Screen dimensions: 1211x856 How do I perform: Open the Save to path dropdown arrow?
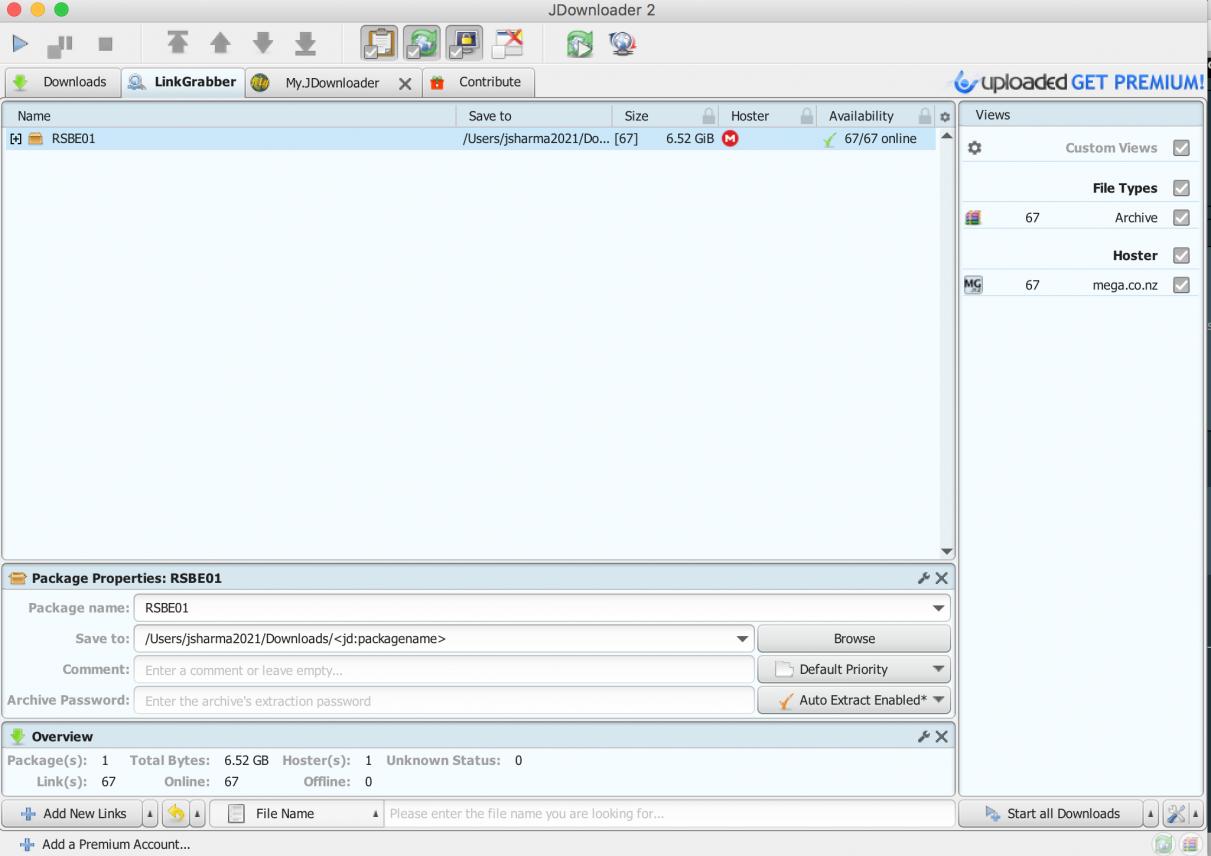[742, 639]
